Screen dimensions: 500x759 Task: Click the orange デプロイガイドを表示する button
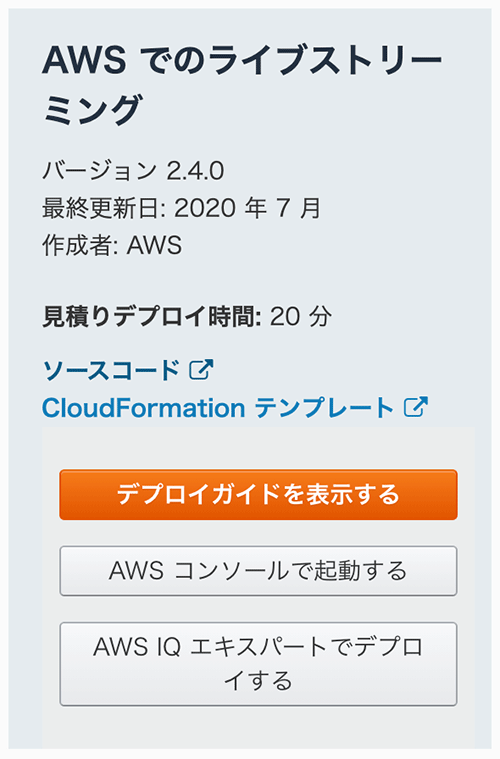coord(258,494)
